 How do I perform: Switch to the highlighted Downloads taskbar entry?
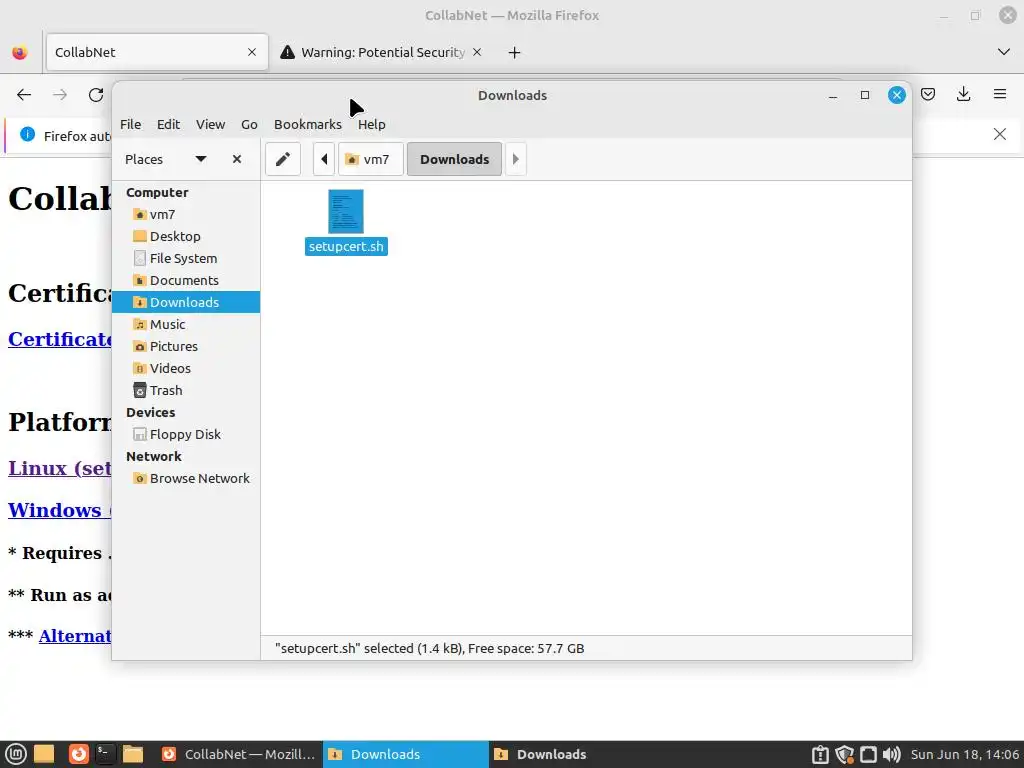tap(406, 754)
